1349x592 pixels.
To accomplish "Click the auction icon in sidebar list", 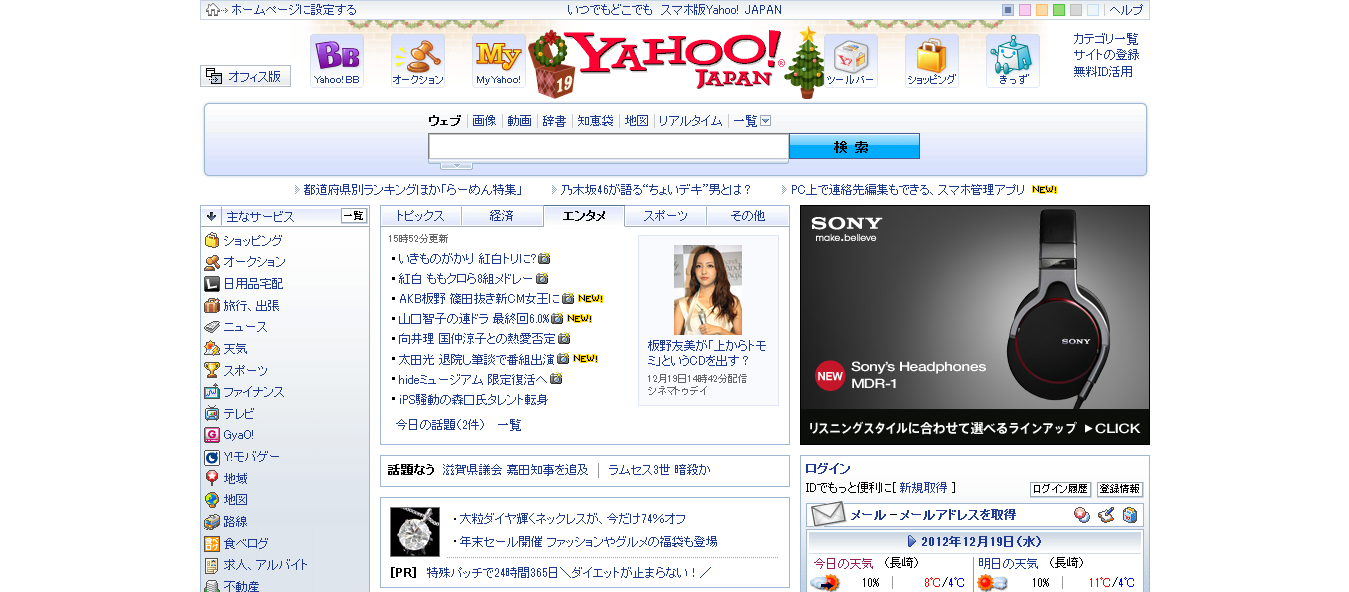I will (212, 262).
